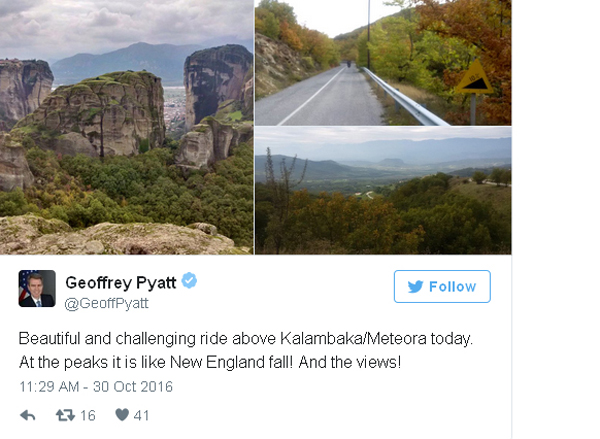This screenshot has width=600, height=439.
Task: Click the like count 41
Action: pyautogui.click(x=141, y=416)
